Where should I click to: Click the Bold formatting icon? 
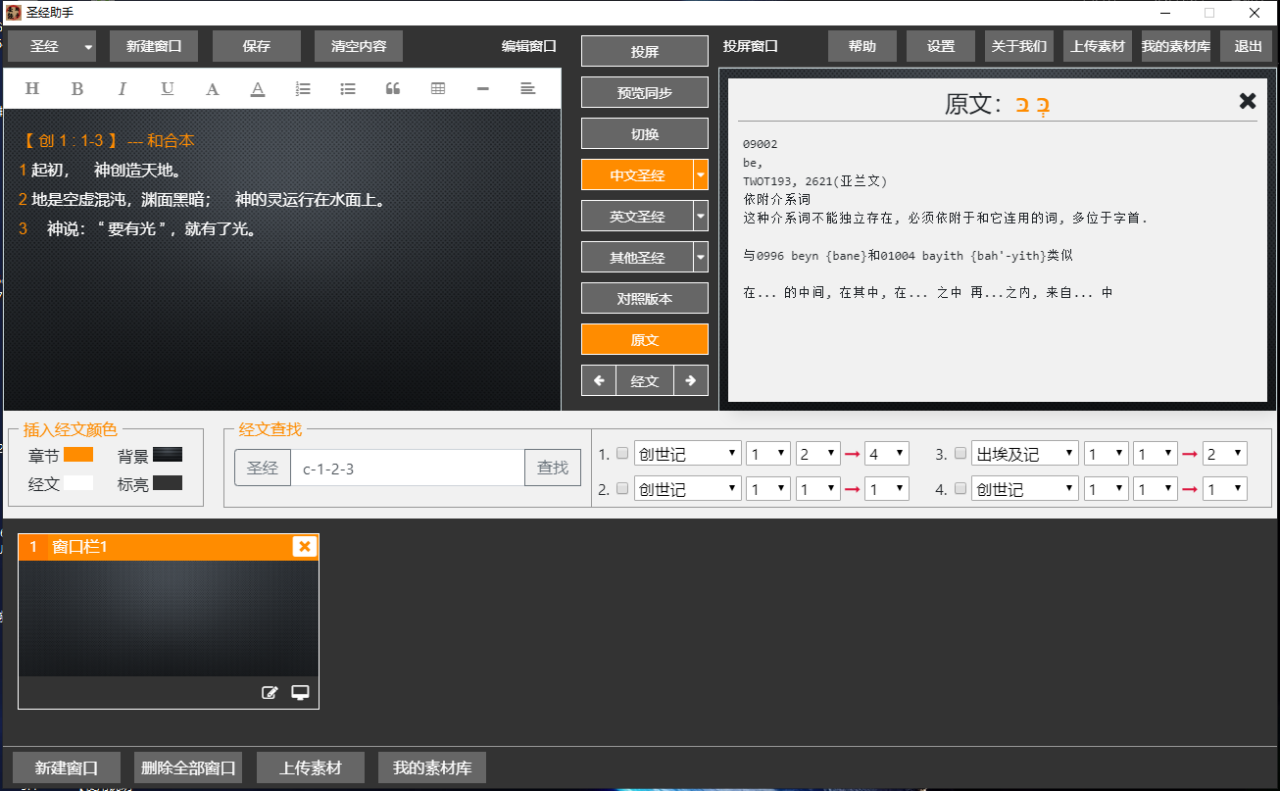(77, 89)
